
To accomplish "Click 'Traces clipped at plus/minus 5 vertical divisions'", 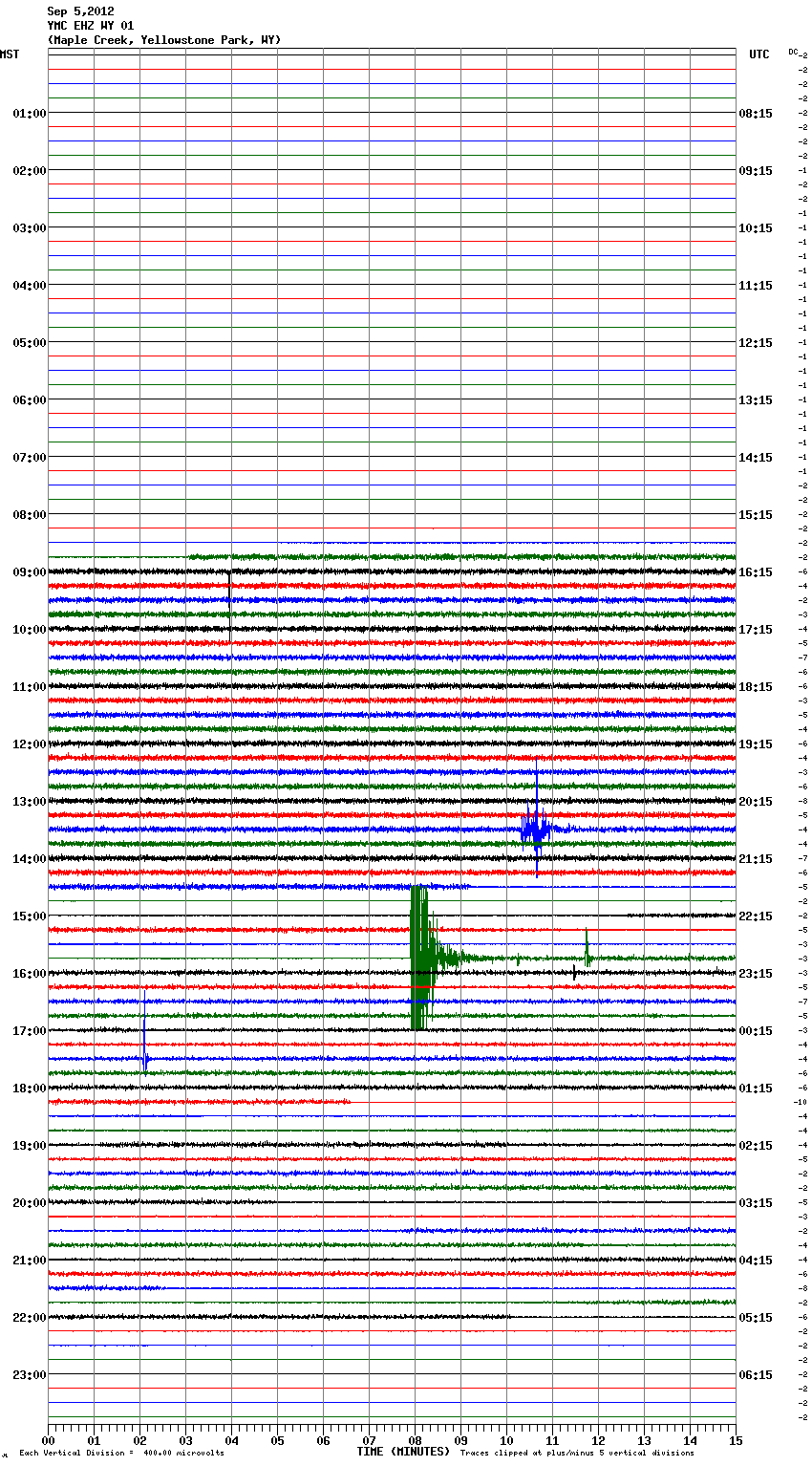I will pyautogui.click(x=577, y=1454).
